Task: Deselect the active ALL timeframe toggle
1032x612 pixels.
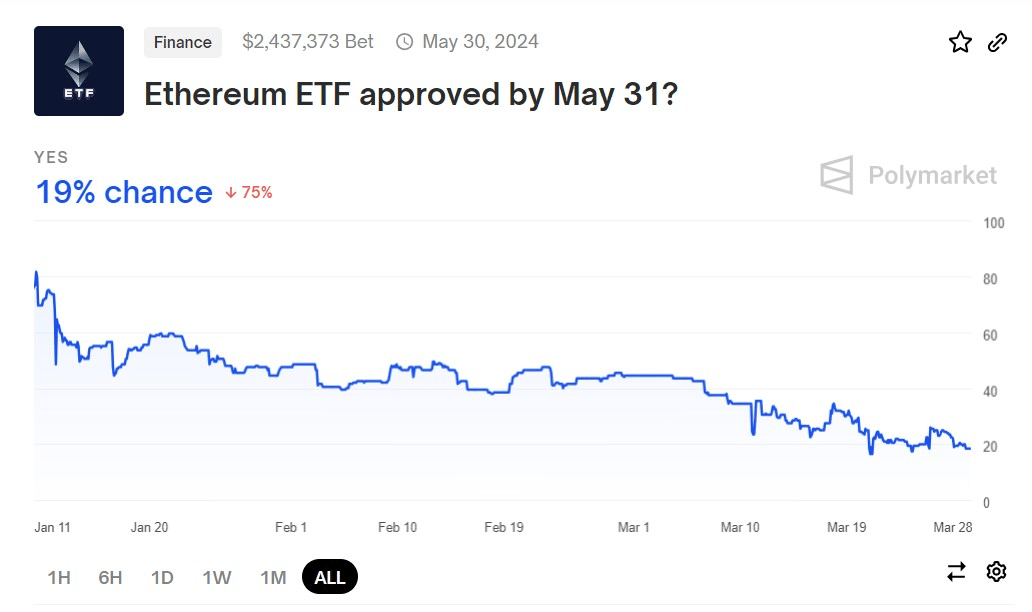Action: (330, 576)
